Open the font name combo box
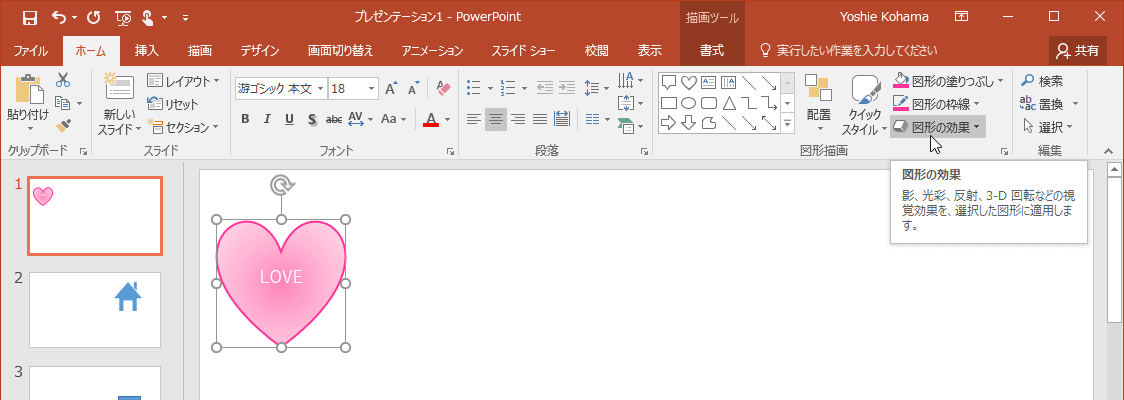Screen dimensions: 1124x400 281,89
